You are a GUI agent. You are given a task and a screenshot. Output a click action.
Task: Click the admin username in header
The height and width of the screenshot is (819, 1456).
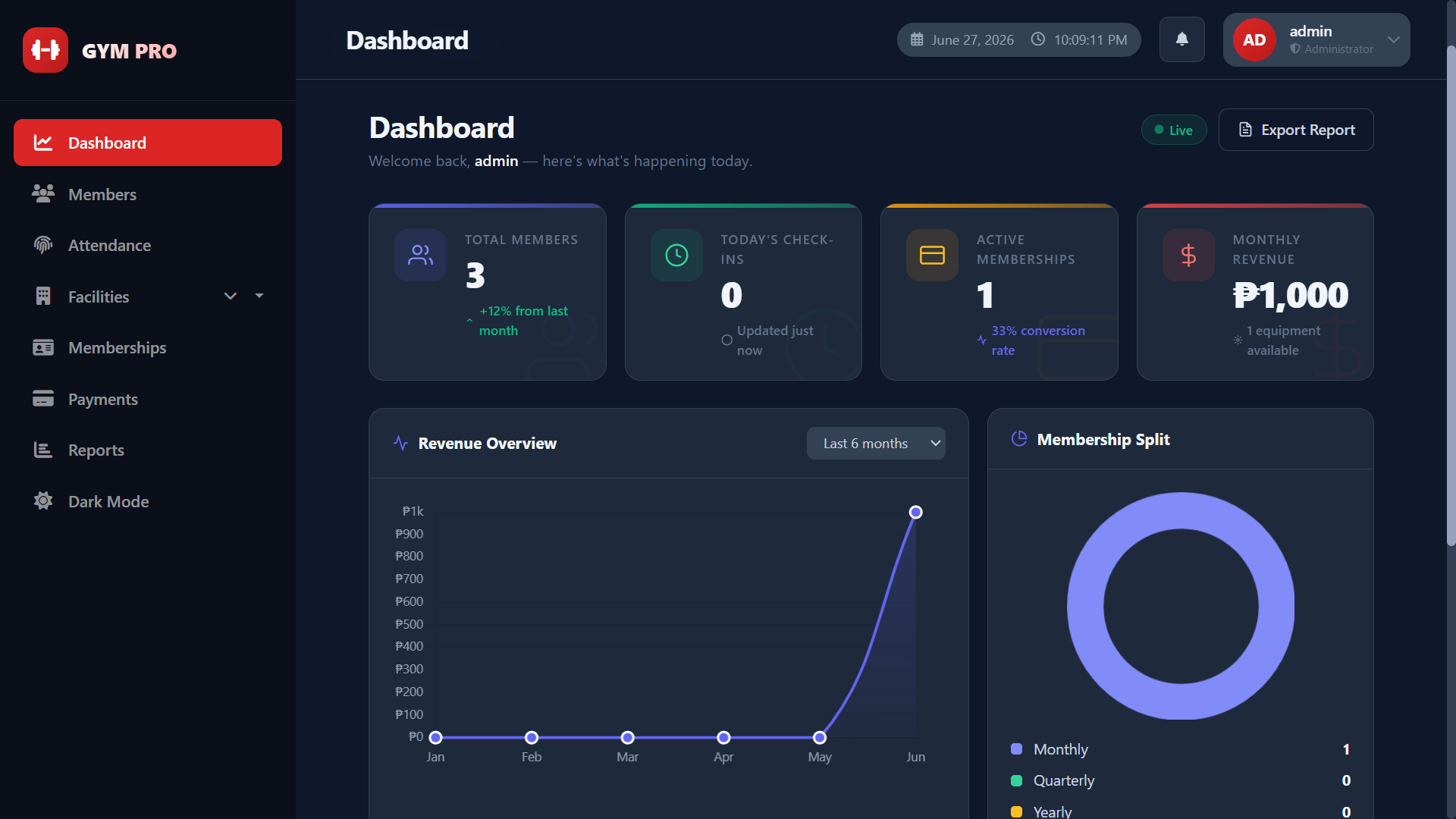click(x=1310, y=31)
